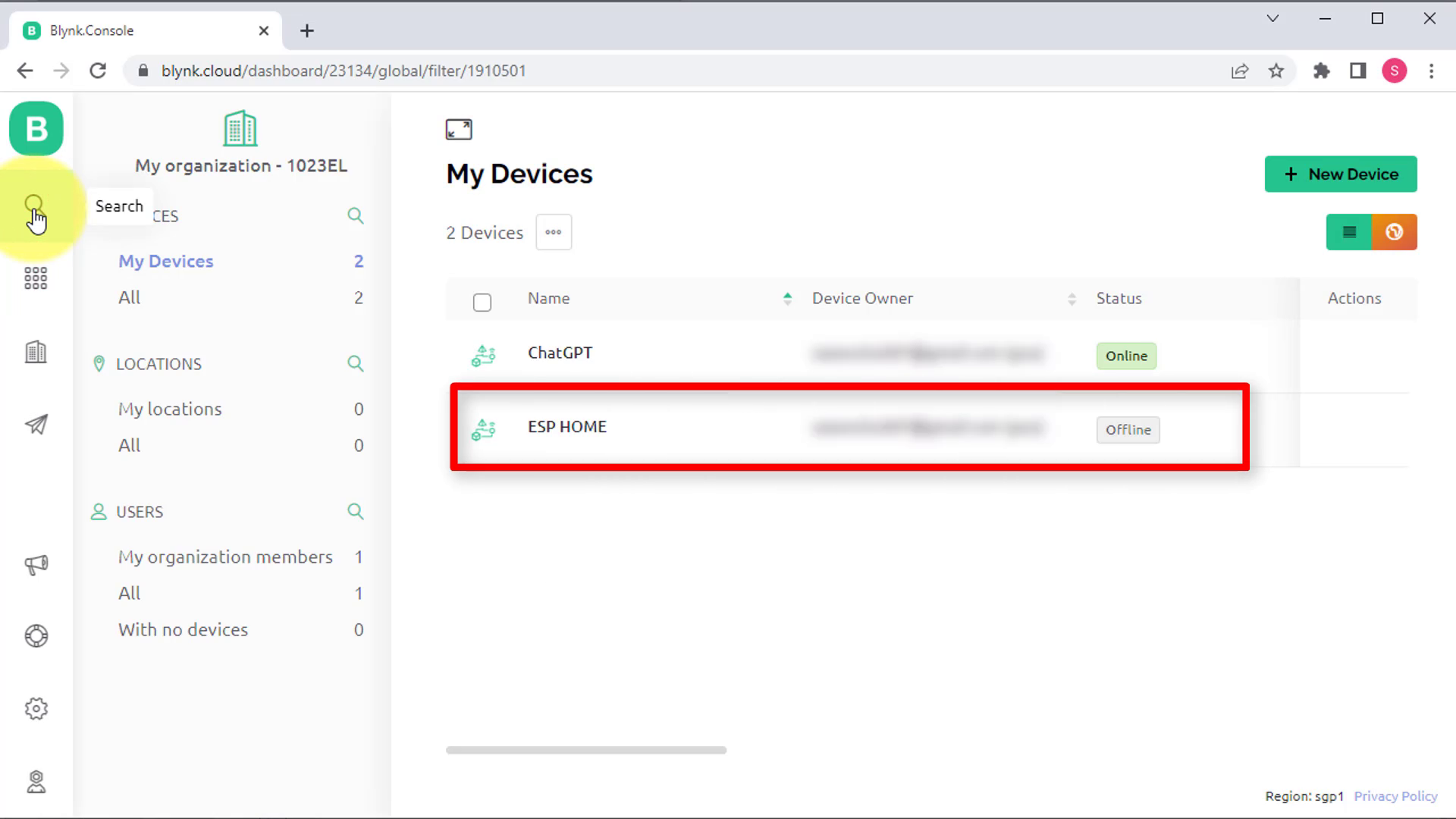Open the three-dots menu beside 2 Devices
1456x819 pixels.
point(553,232)
